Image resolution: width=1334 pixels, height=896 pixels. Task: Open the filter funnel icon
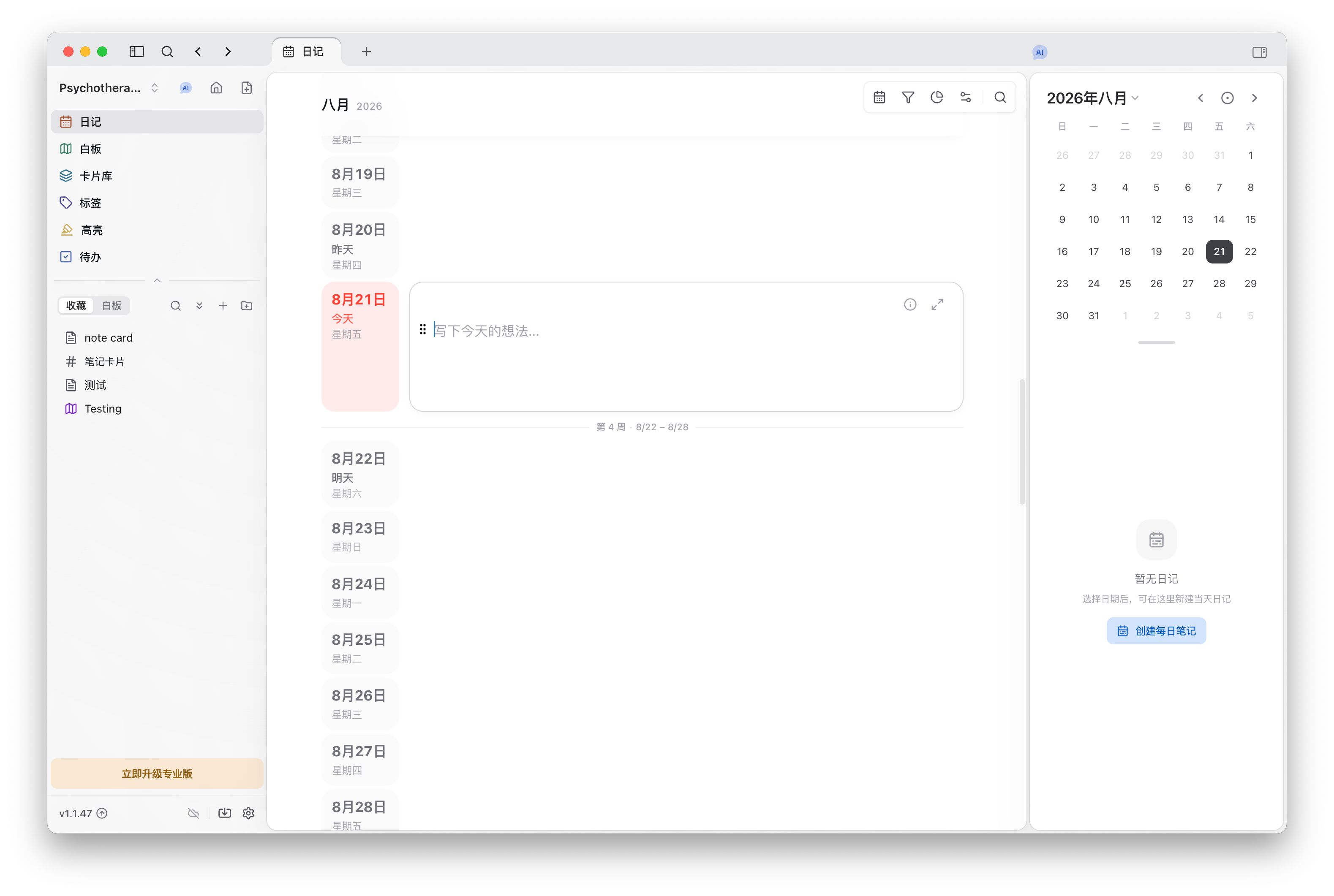coord(908,98)
